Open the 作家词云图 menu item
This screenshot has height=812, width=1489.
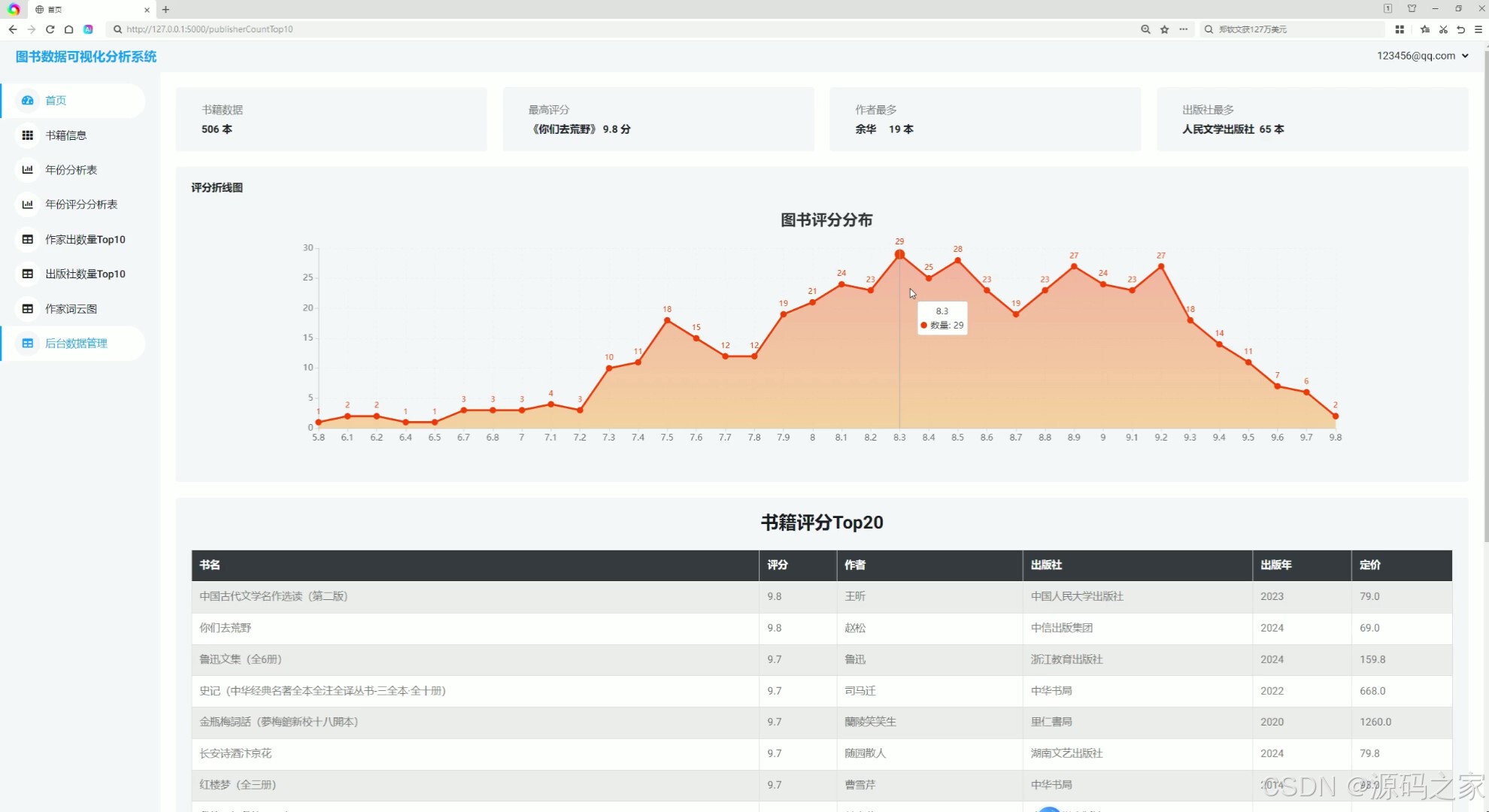71,309
